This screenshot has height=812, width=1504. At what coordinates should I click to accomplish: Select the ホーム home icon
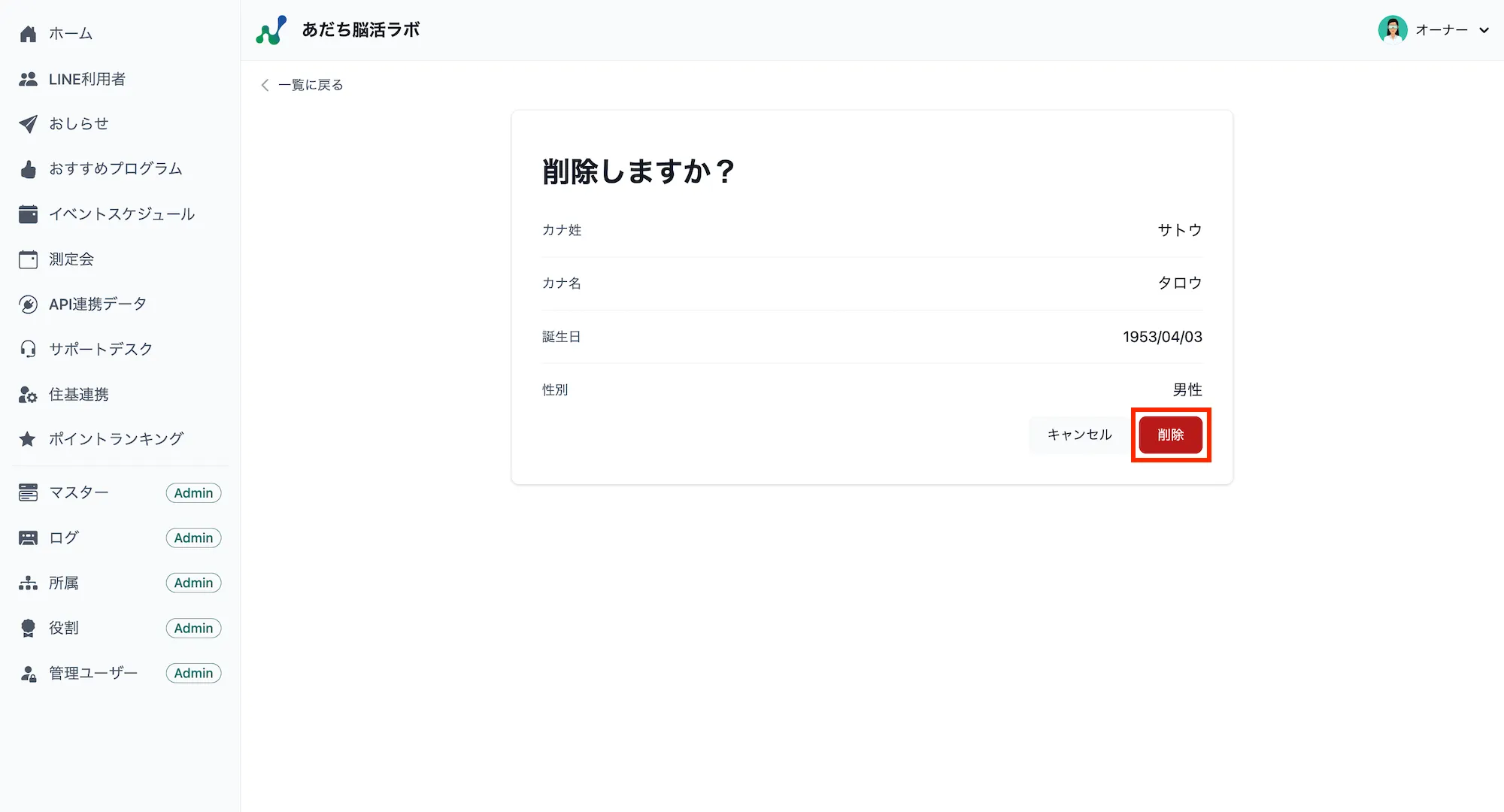coord(28,33)
